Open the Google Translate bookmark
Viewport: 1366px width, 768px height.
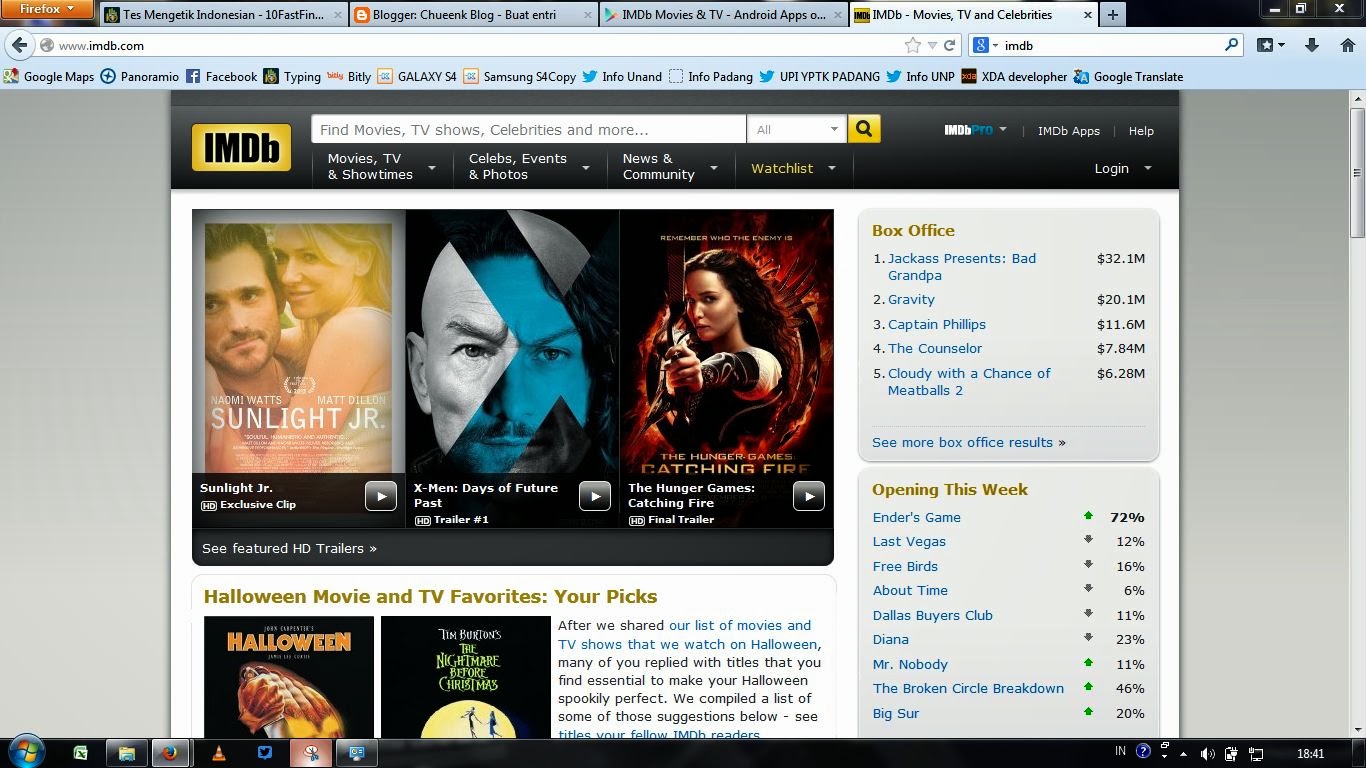1128,76
